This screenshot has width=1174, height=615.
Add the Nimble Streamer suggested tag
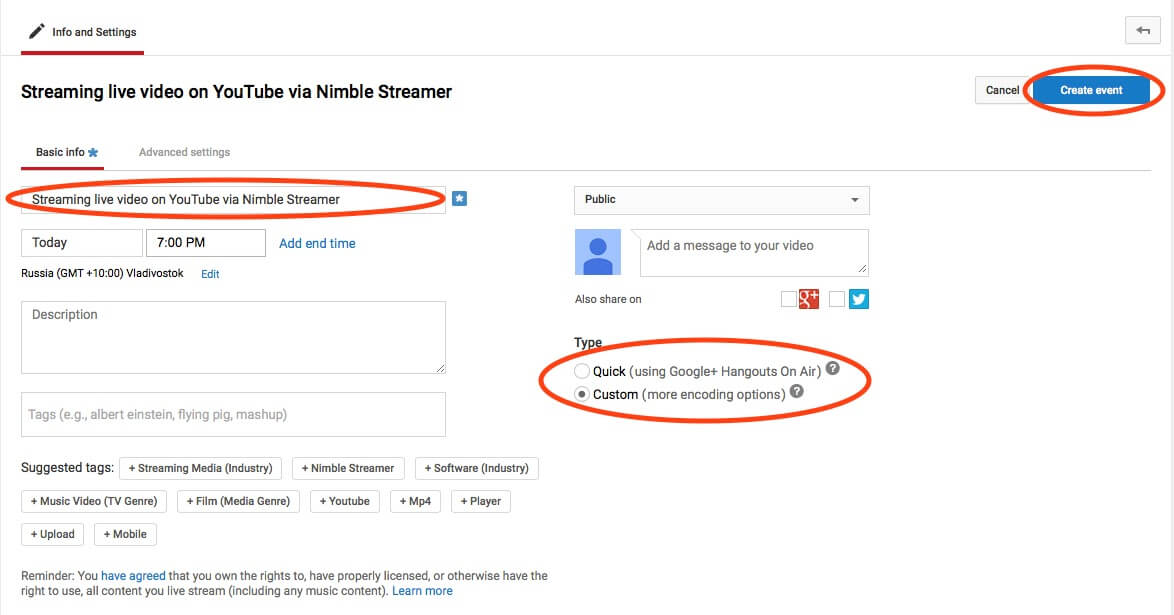(348, 468)
